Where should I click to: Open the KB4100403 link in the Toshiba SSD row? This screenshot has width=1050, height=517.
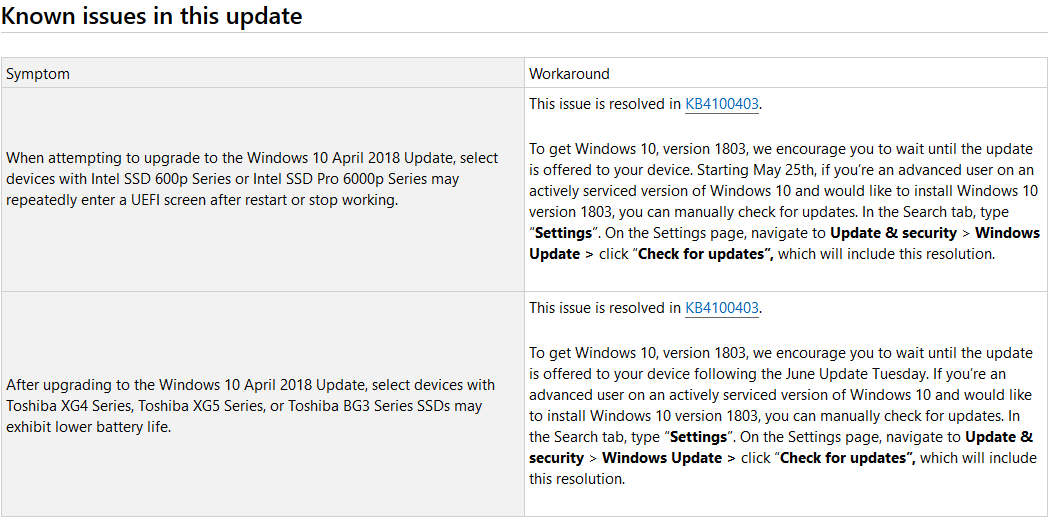coord(722,308)
